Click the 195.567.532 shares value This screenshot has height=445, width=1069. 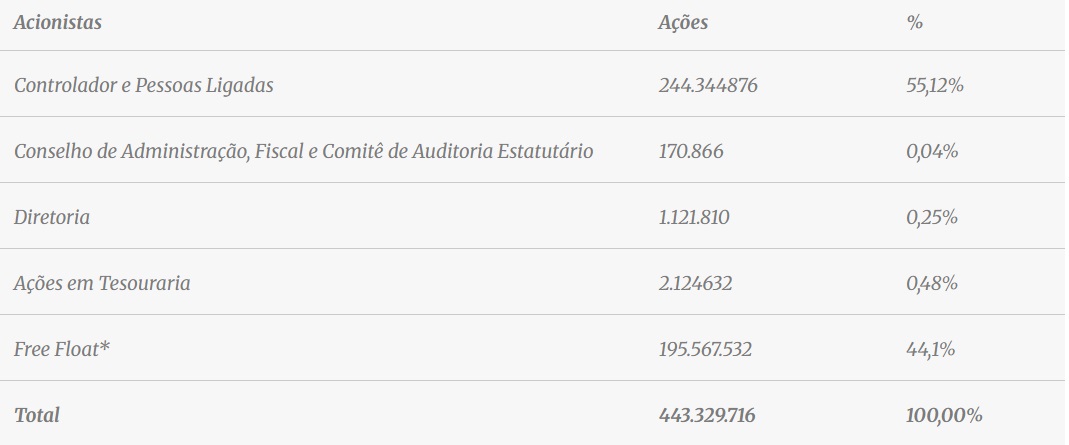[706, 349]
